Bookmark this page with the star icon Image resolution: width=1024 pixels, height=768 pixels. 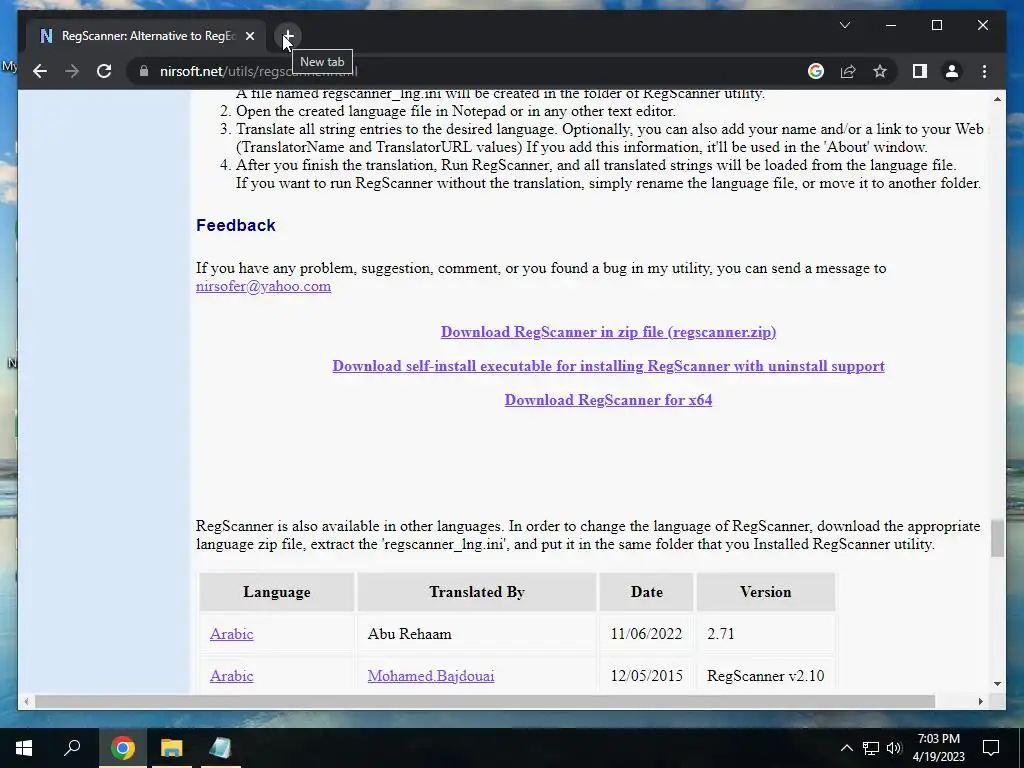click(880, 71)
